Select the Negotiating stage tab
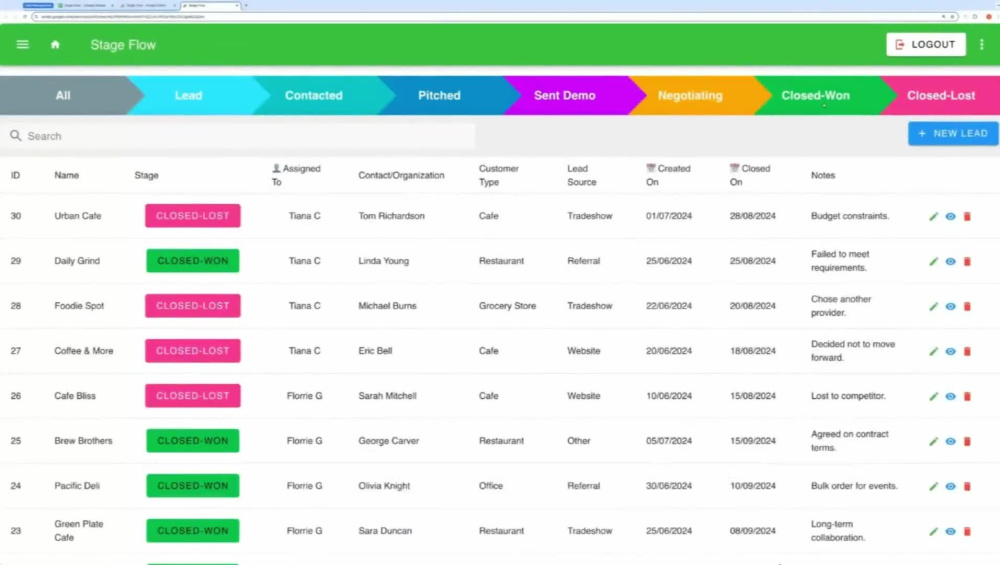This screenshot has width=1000, height=565. pyautogui.click(x=690, y=96)
